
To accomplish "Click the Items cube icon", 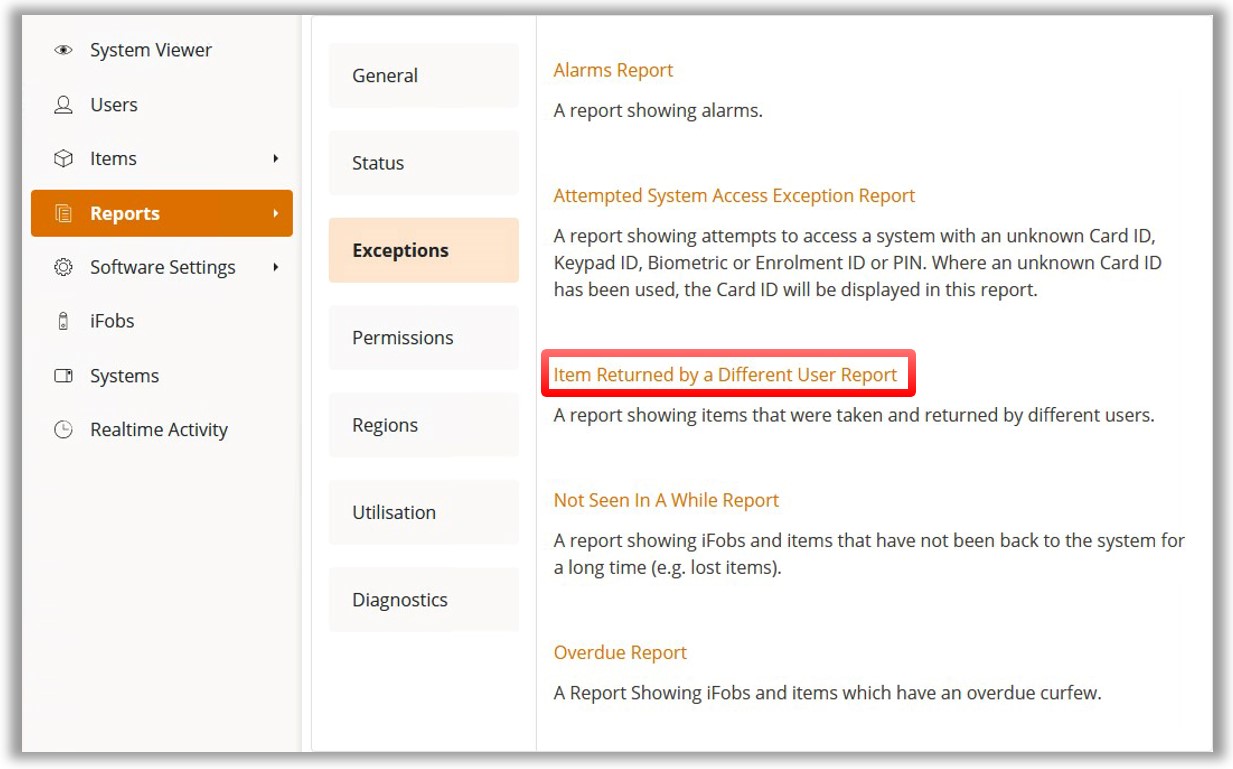I will pos(63,159).
